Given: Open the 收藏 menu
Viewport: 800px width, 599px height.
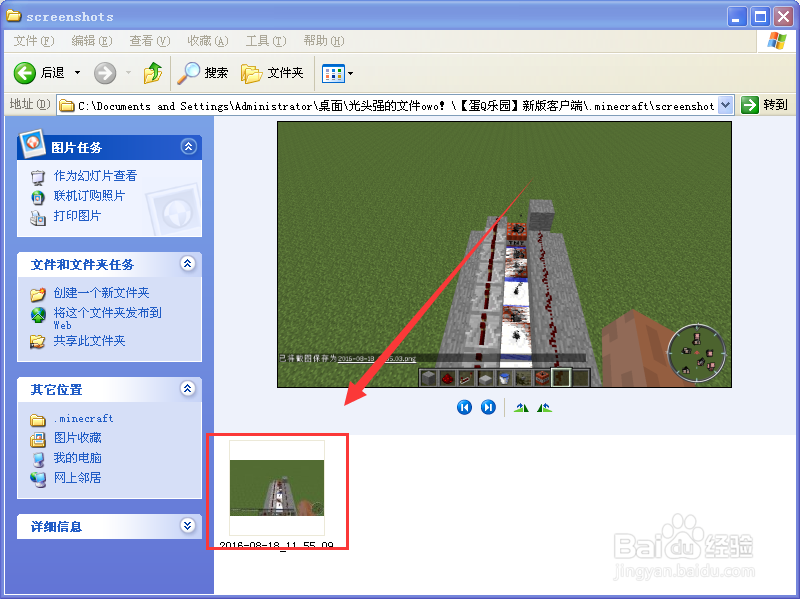Looking at the screenshot, I should [208, 41].
